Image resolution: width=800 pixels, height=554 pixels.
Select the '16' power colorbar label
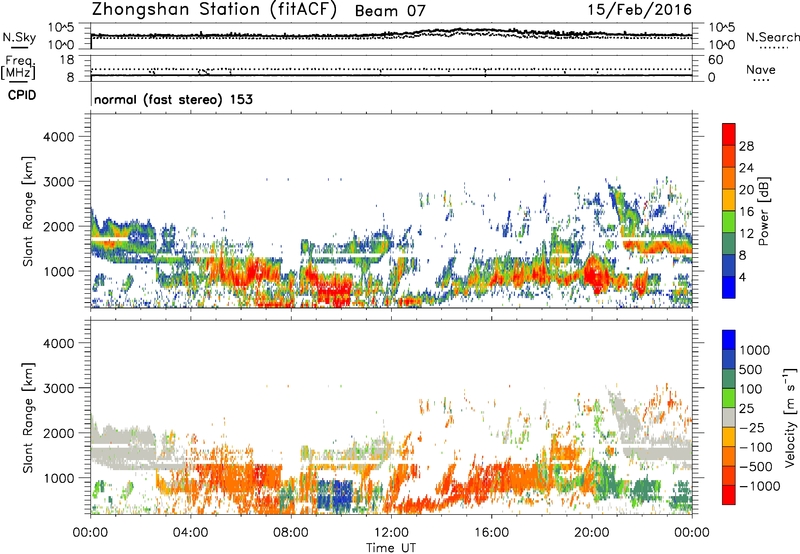(x=746, y=212)
